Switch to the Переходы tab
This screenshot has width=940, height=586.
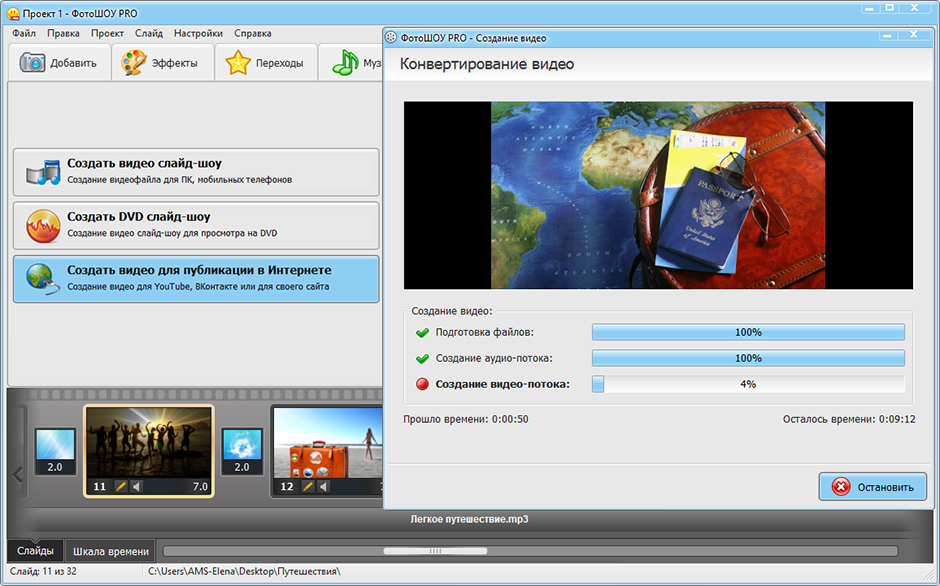coord(266,62)
